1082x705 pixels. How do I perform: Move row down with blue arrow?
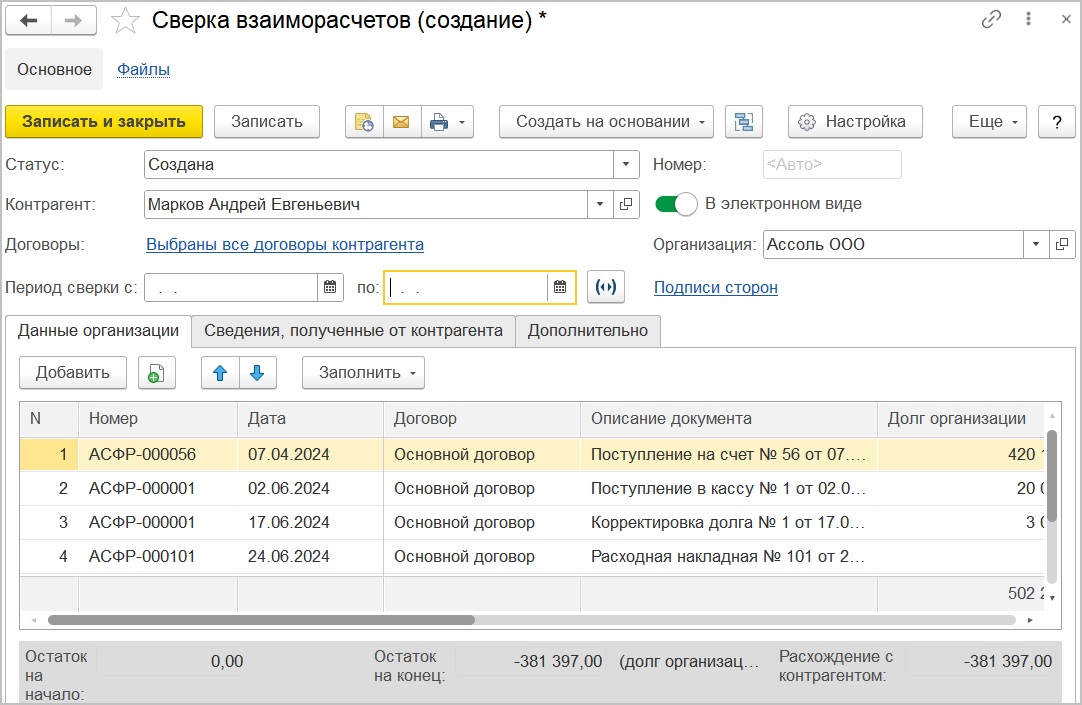click(x=257, y=373)
